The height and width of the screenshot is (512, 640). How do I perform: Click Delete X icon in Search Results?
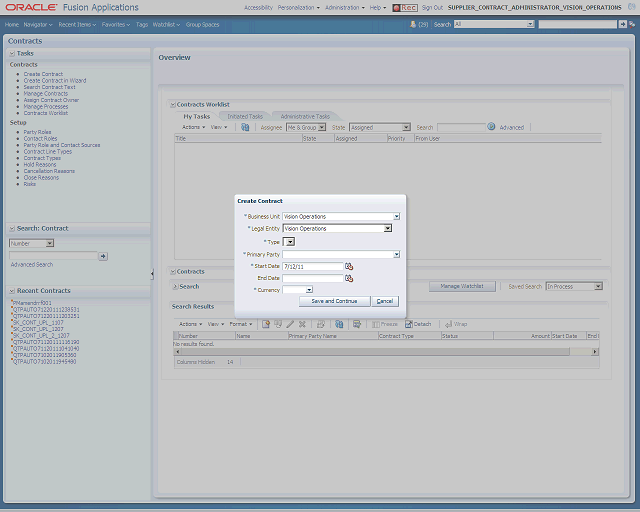click(x=302, y=324)
